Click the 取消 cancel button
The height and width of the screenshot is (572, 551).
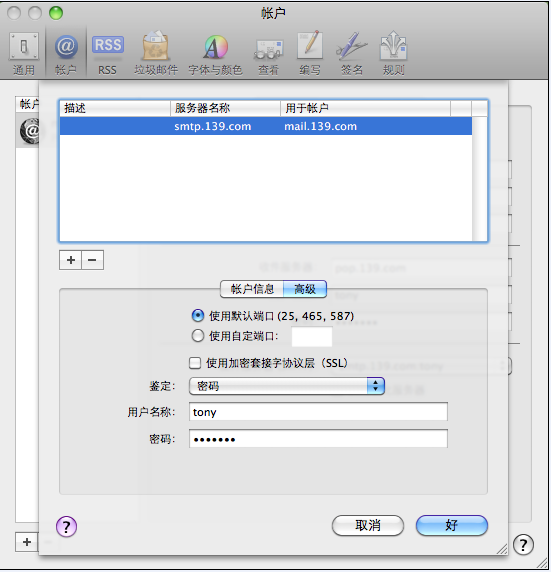point(368,525)
